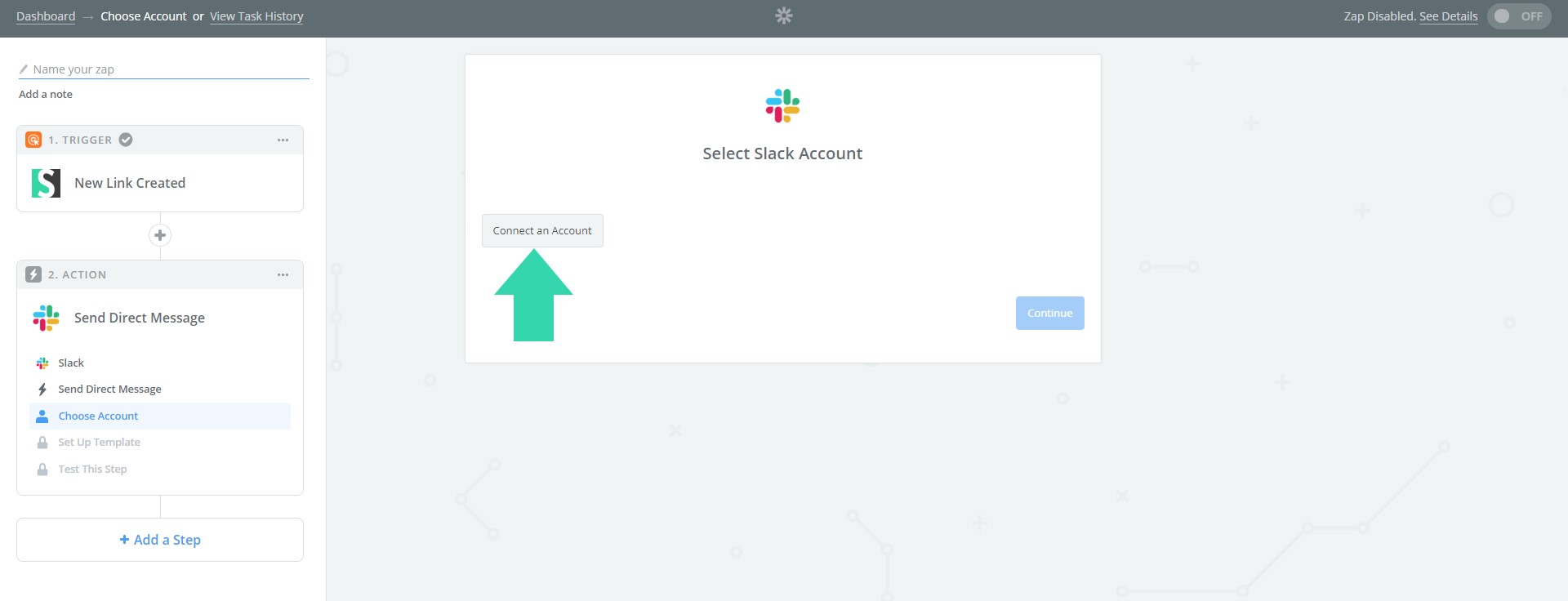The image size is (1568, 601).
Task: Click Choose Account in the breadcrumb
Action: pos(144,16)
